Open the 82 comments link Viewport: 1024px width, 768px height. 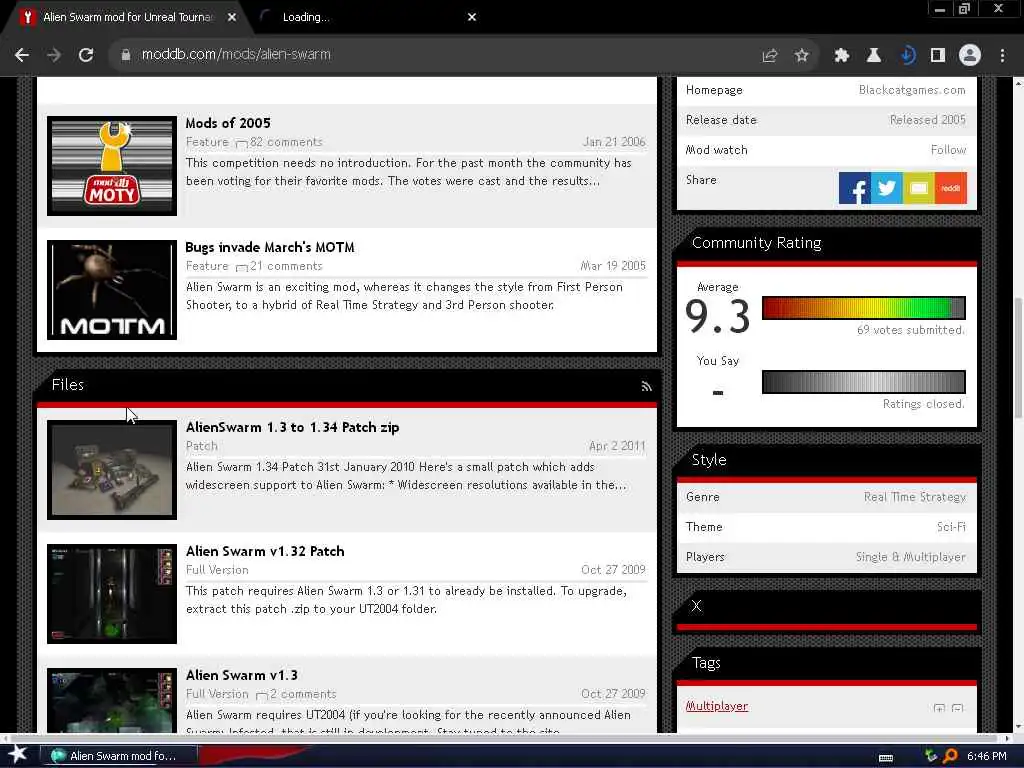click(x=286, y=142)
